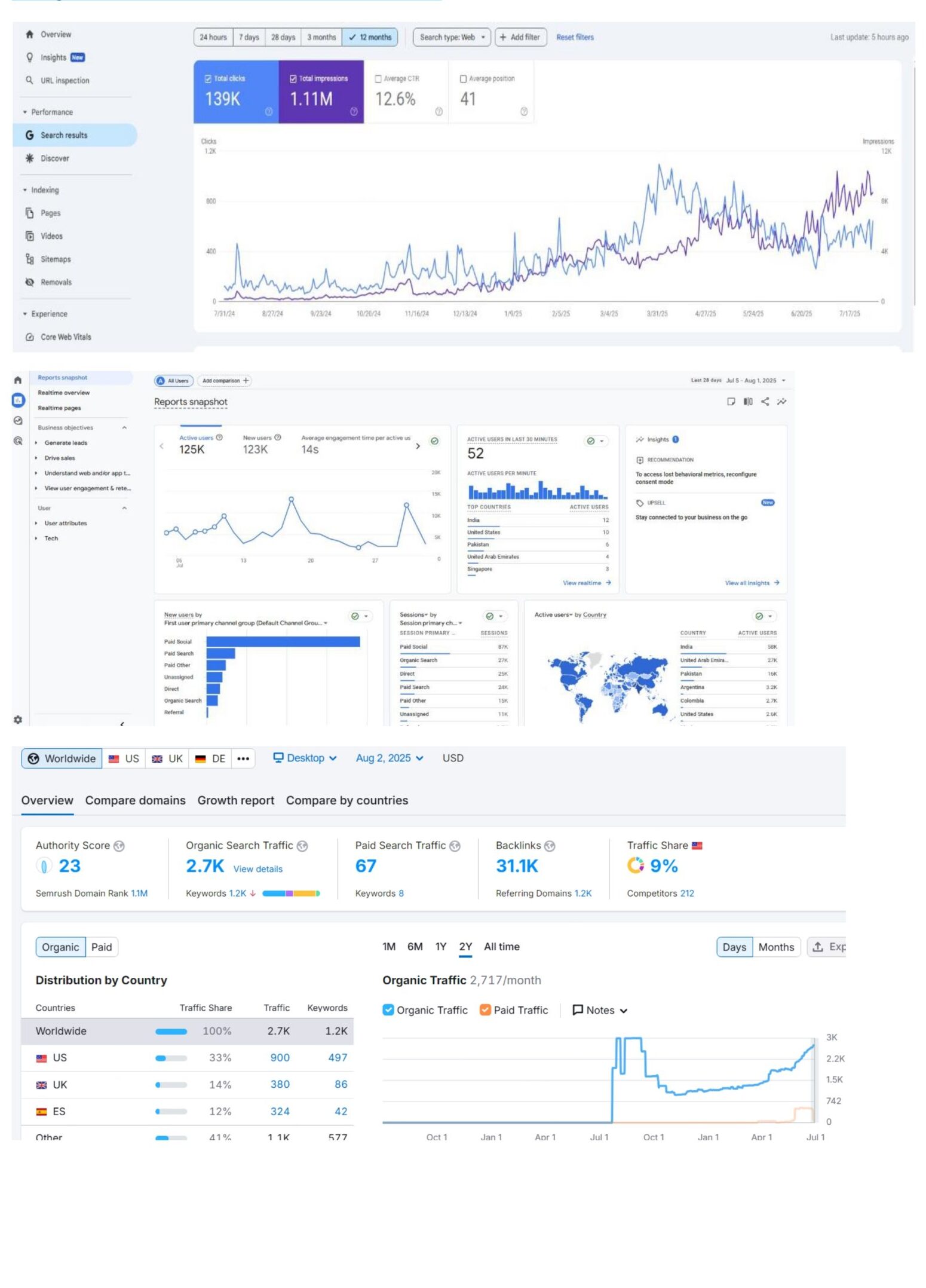Expand the Aug 2, 2025 date dropdown
926x1288 pixels.
pos(390,758)
